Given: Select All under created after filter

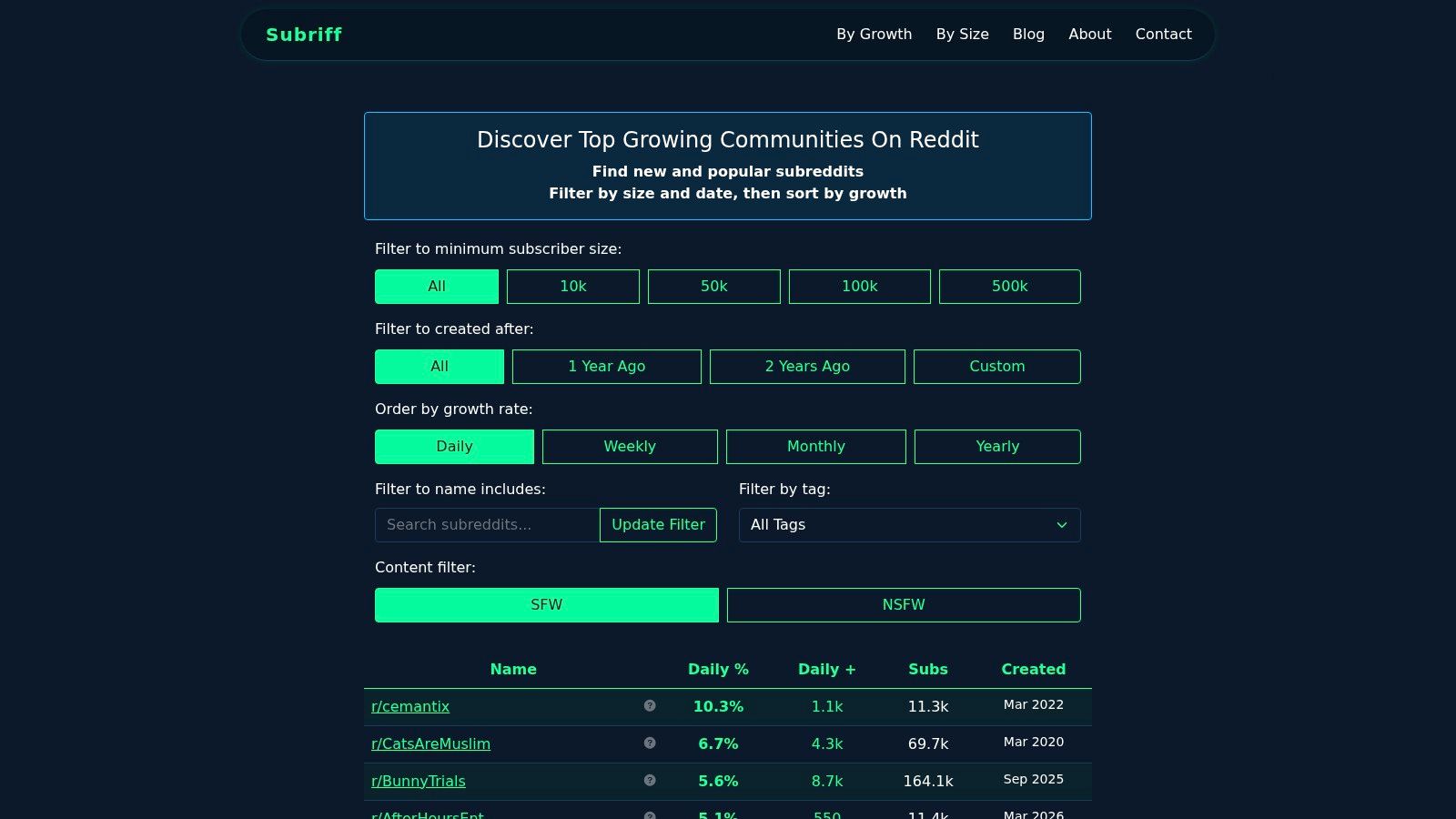Looking at the screenshot, I should 440,367.
